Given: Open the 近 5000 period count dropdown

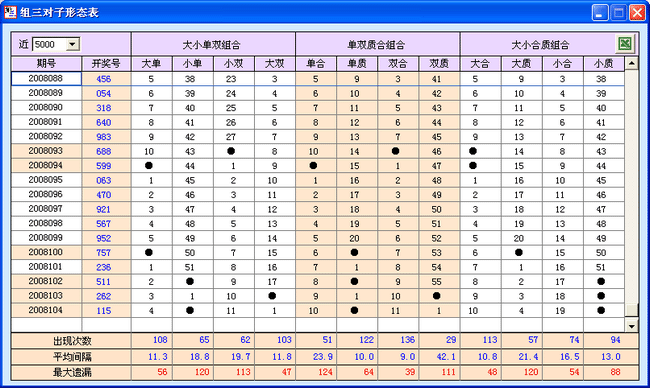Looking at the screenshot, I should (x=73, y=44).
